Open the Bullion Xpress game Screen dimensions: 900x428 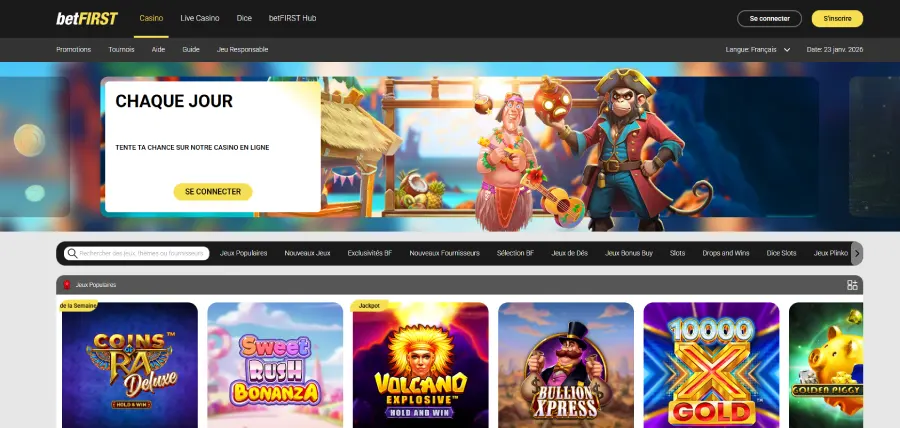(566, 365)
